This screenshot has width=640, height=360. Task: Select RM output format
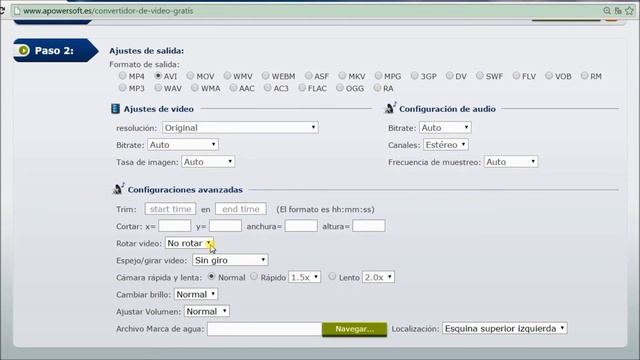[x=584, y=76]
